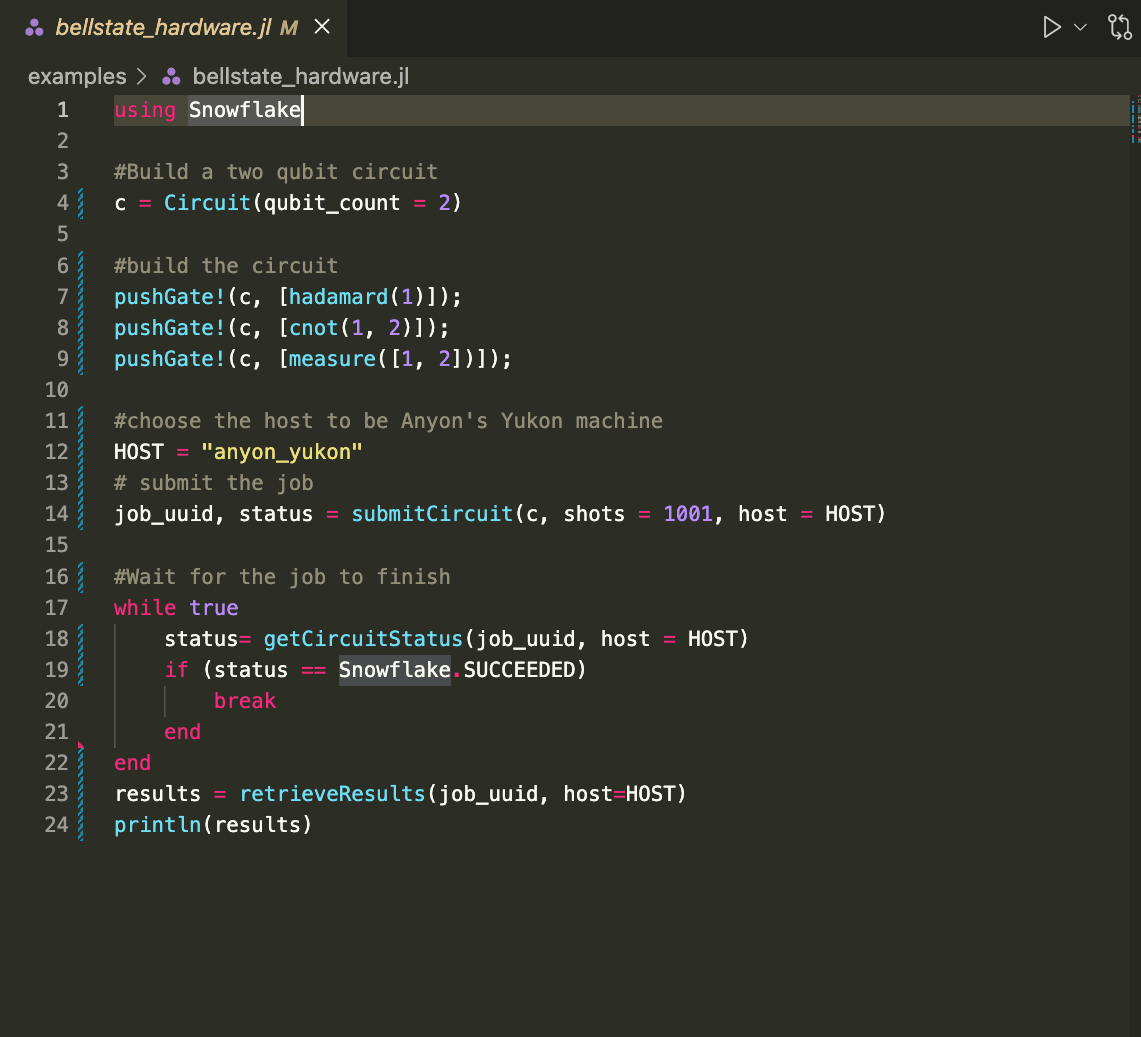This screenshot has width=1141, height=1037.
Task: Close the bellstate_hardware.jl tab
Action: 322,27
